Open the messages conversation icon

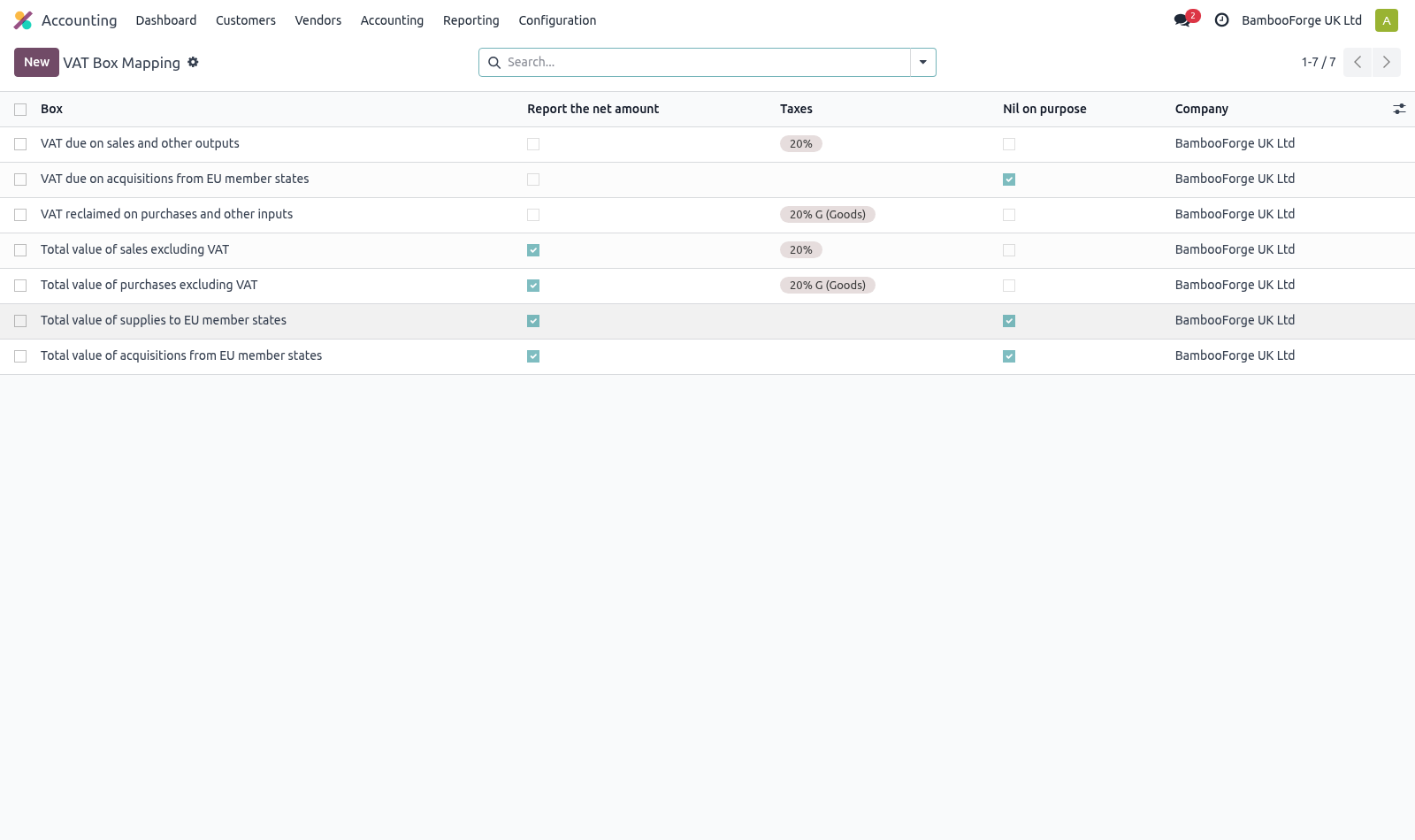1182,20
